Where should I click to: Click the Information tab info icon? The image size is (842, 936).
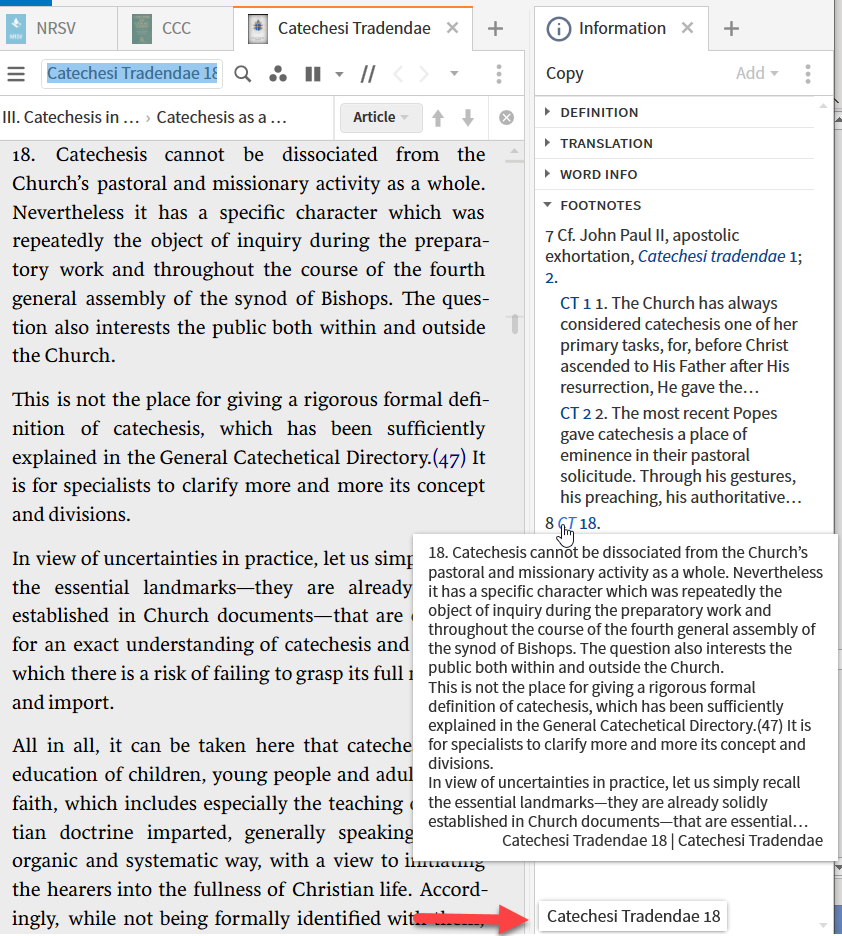(559, 29)
